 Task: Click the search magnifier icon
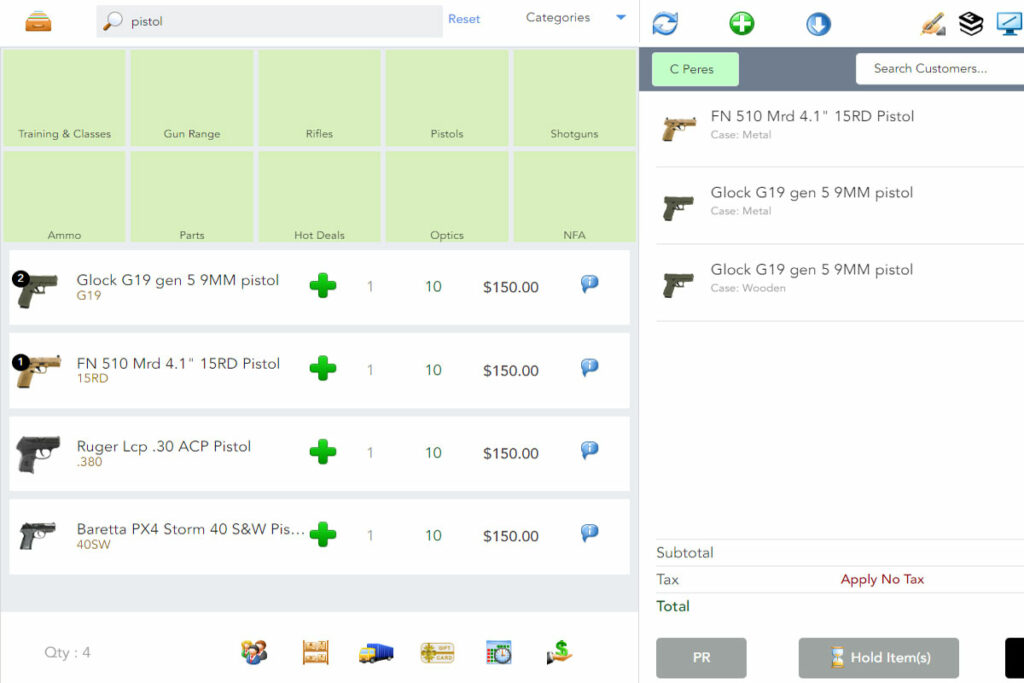112,21
